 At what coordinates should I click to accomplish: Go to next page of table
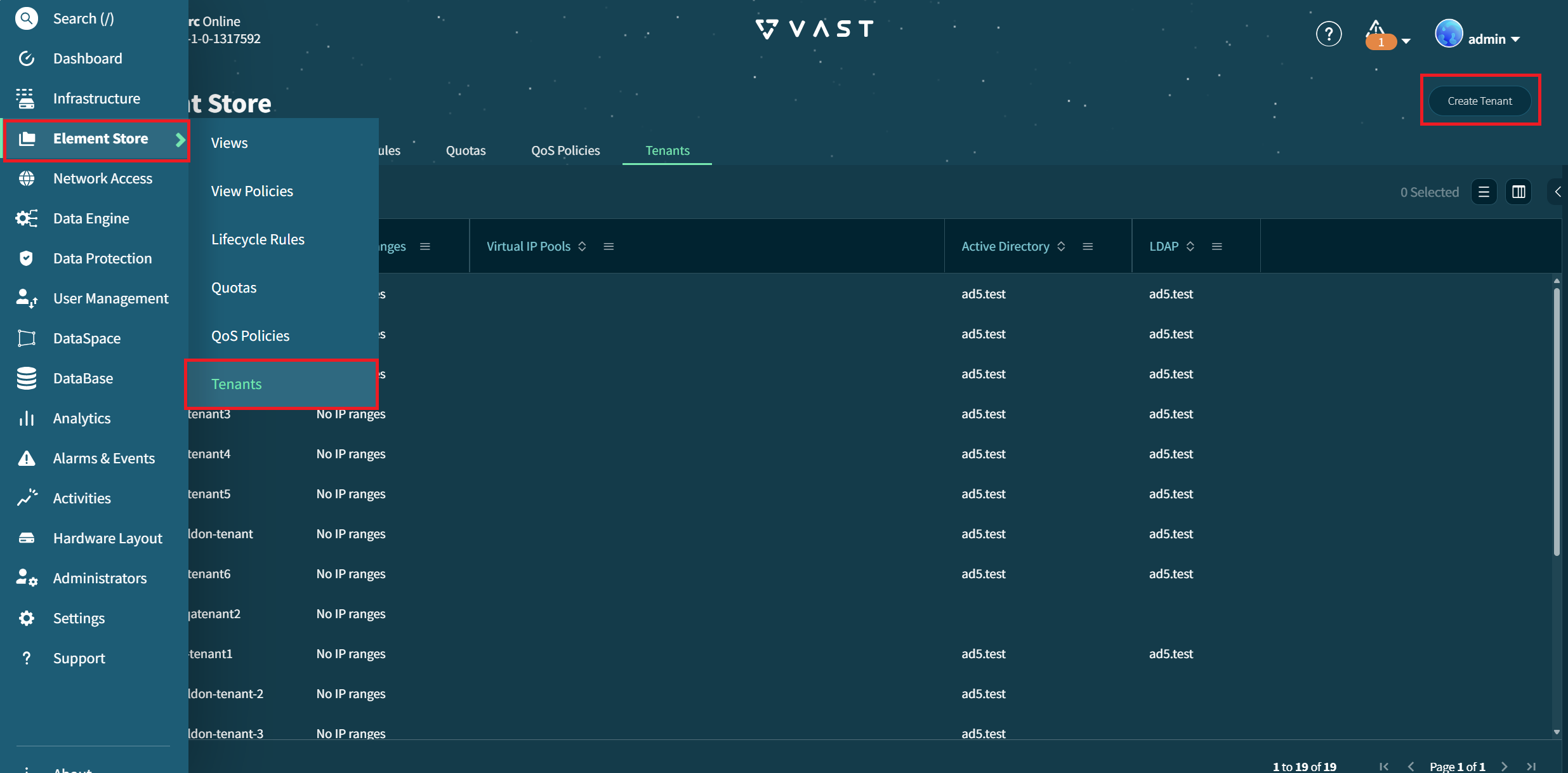pos(1505,767)
